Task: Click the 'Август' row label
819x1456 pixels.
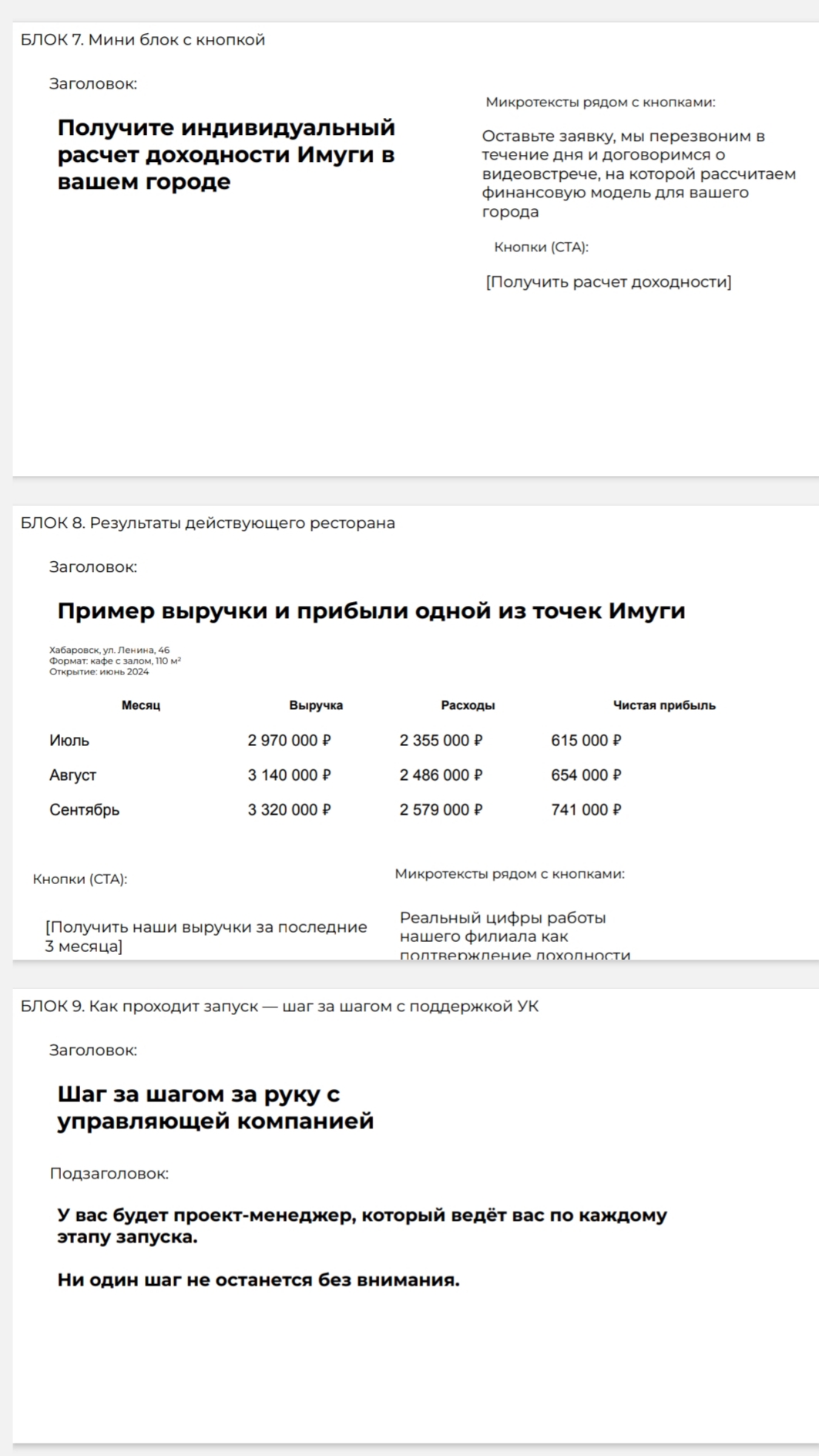Action: [72, 775]
